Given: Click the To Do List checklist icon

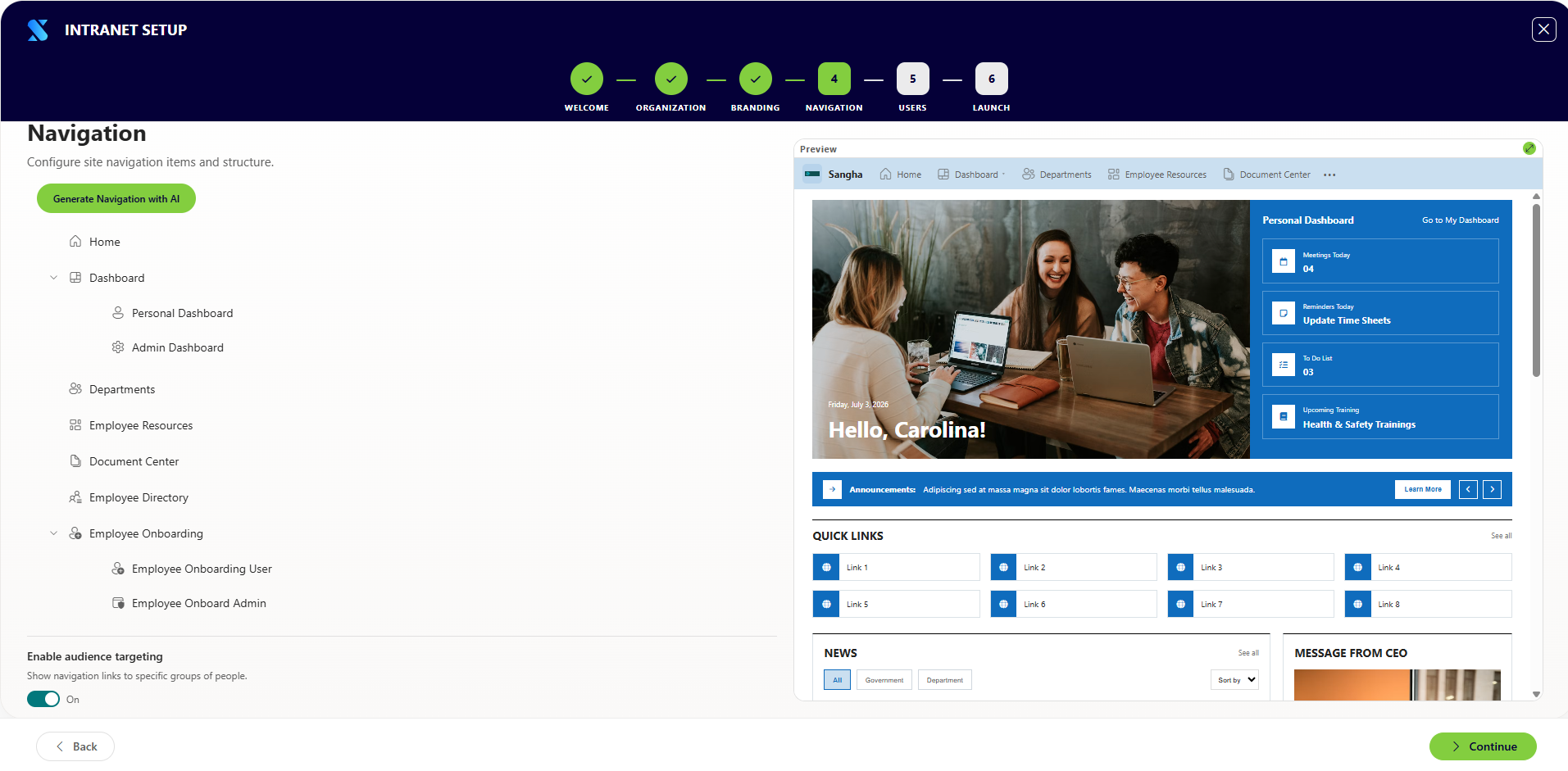Looking at the screenshot, I should click(x=1284, y=365).
